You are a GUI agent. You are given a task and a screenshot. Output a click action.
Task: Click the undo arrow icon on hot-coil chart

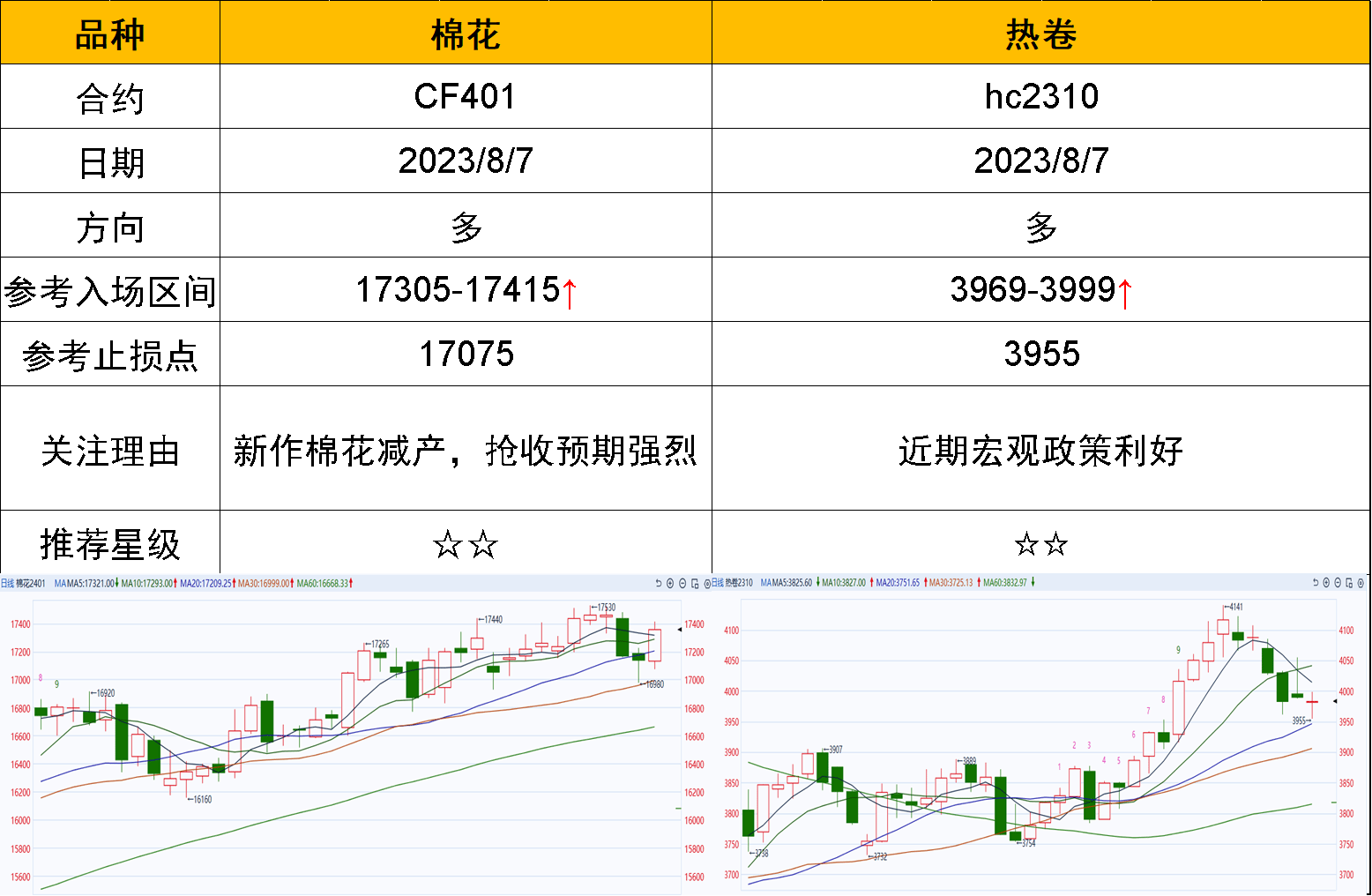1315,583
